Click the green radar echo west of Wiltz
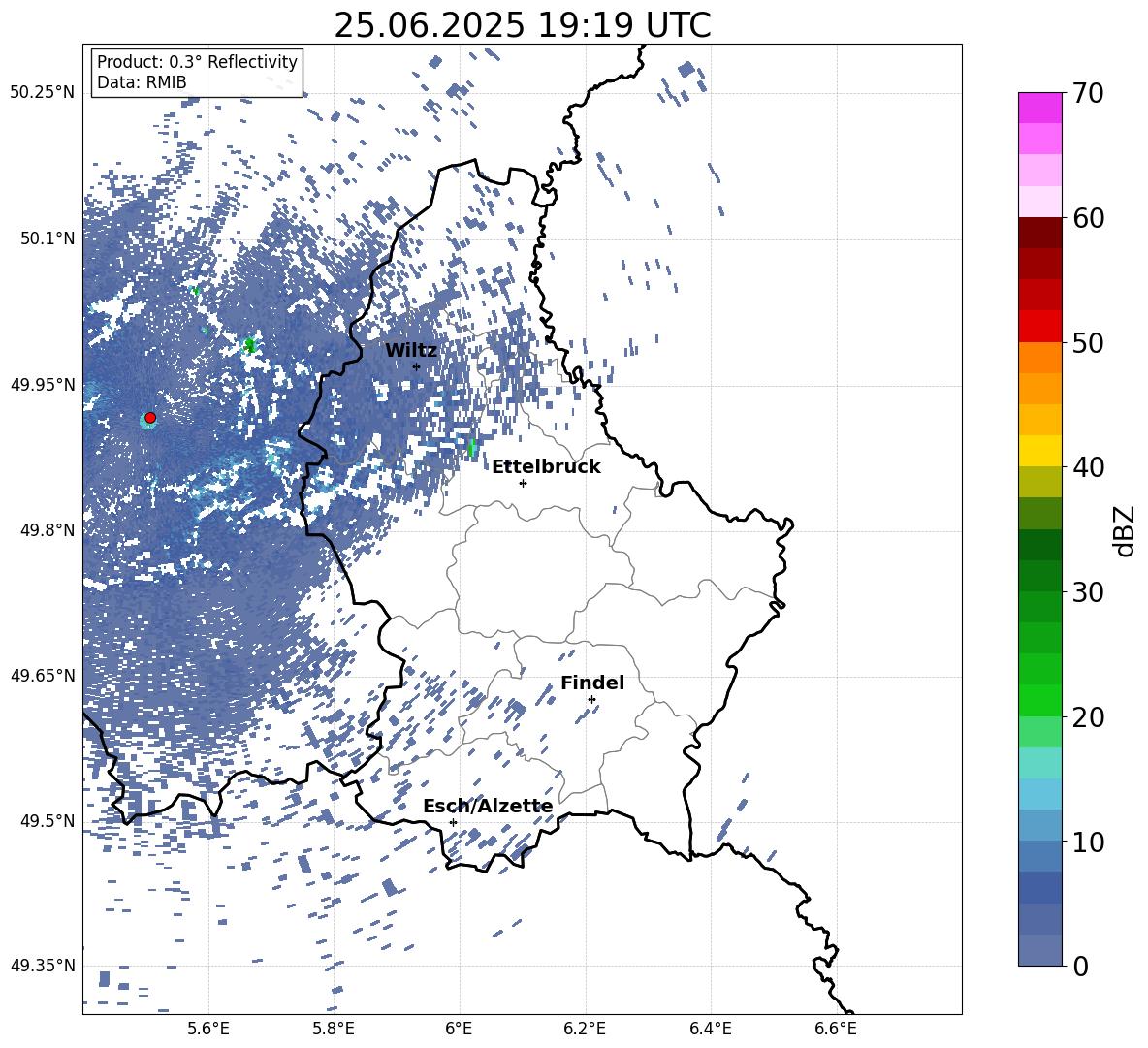Viewport: 1148px width, 1048px height. click(250, 344)
